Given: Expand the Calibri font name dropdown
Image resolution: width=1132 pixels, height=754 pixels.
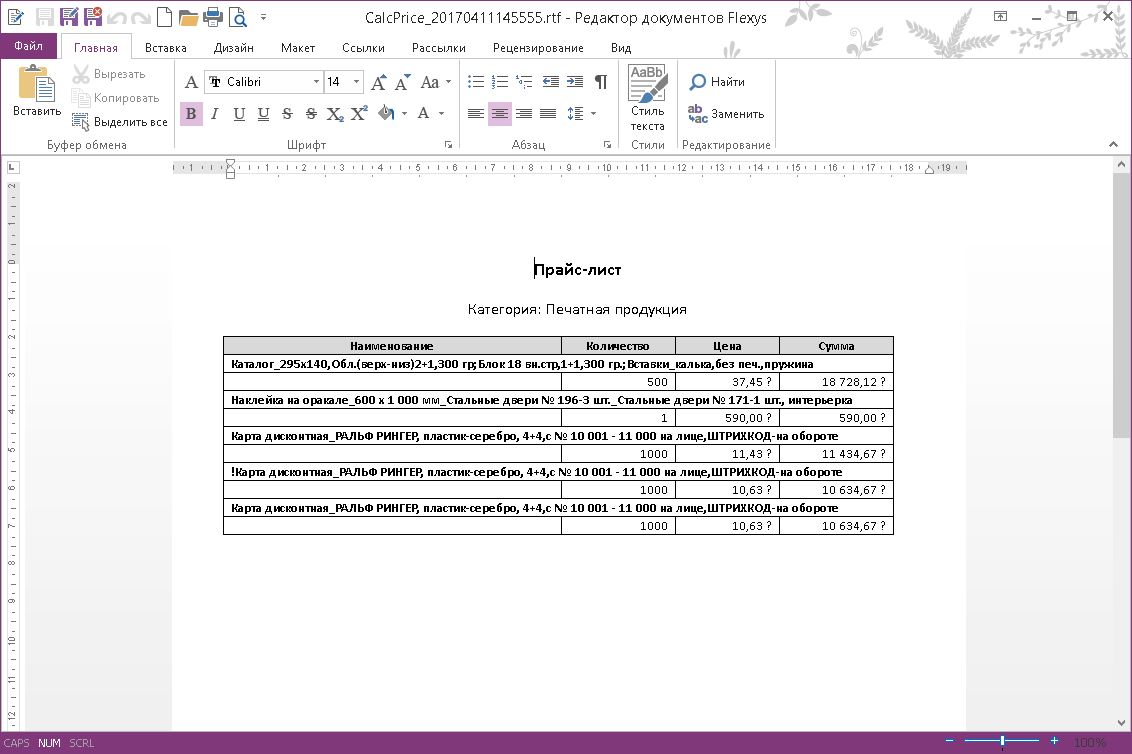Looking at the screenshot, I should pyautogui.click(x=316, y=82).
